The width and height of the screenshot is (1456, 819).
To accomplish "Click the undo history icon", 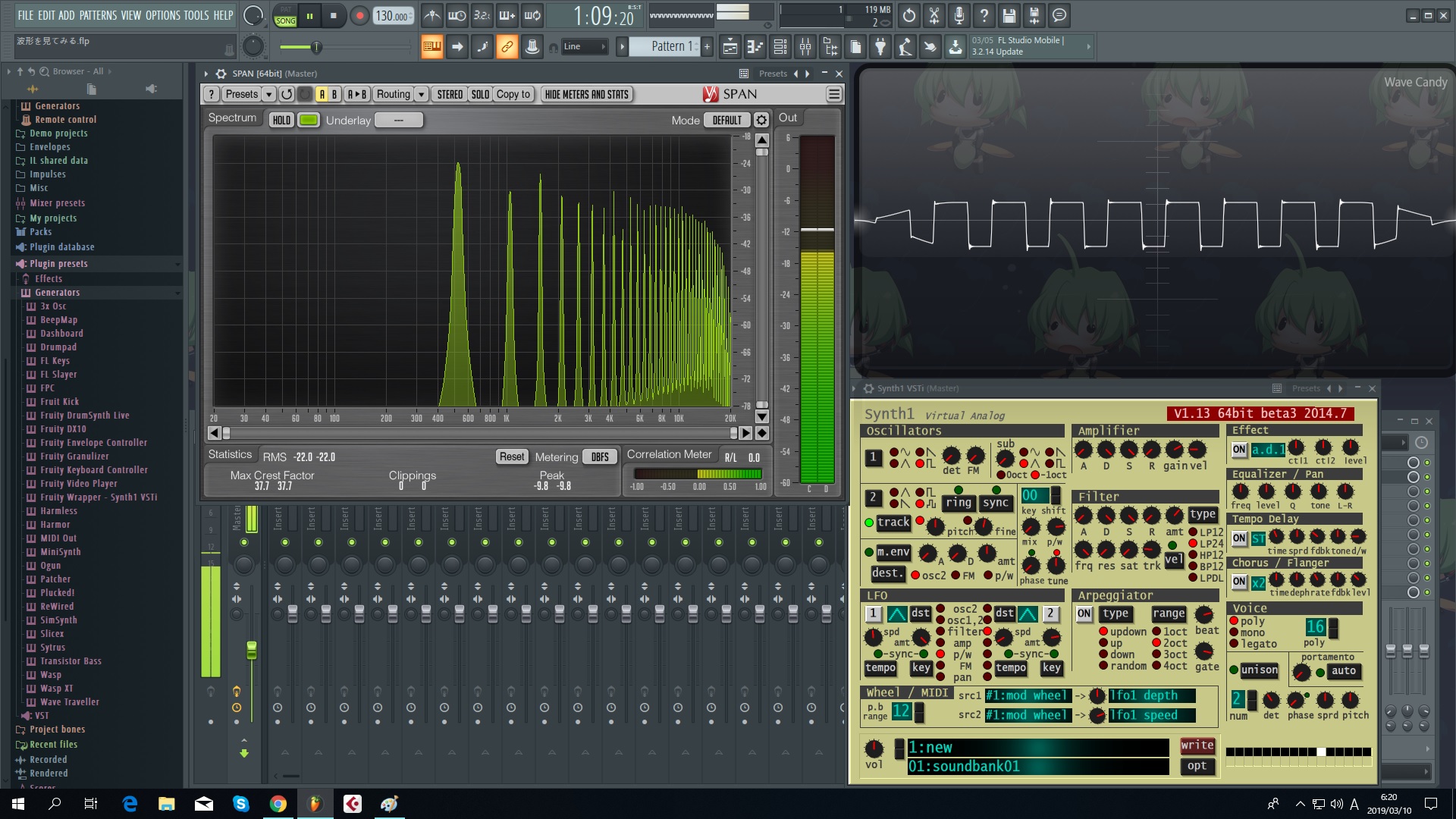I will pos(909,15).
